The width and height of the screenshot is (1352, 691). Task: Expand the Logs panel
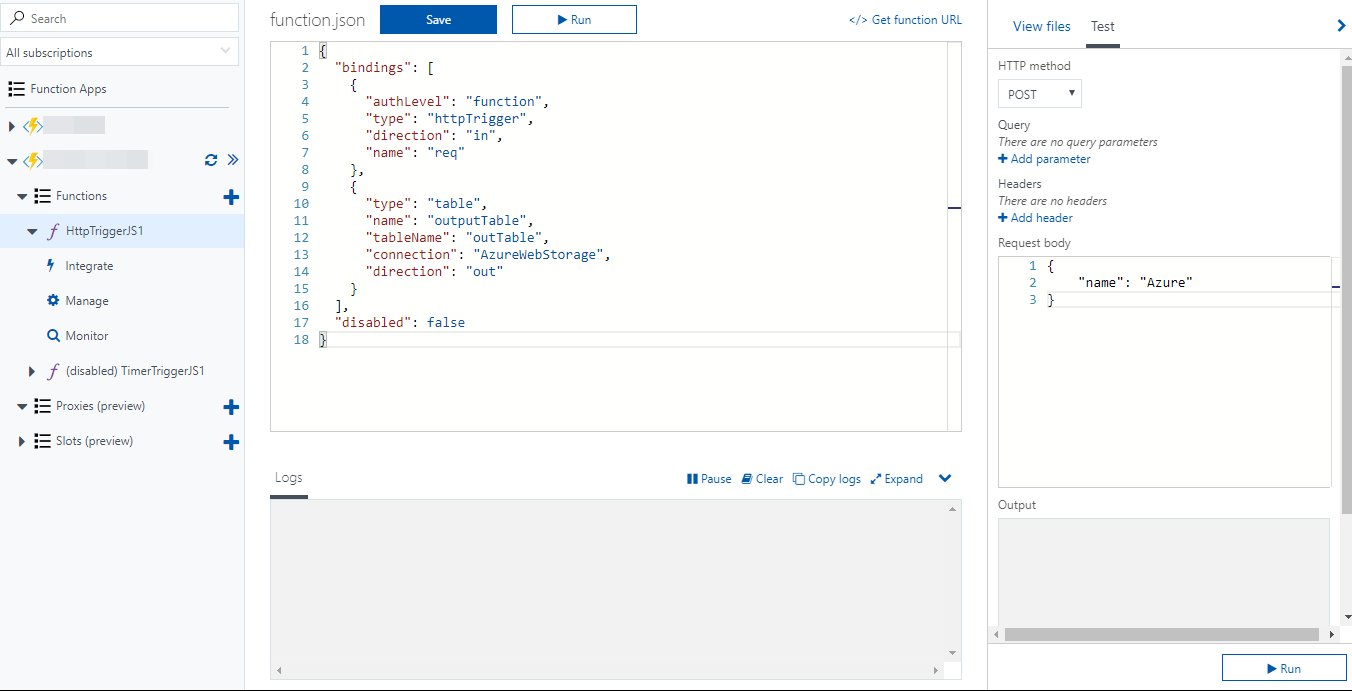point(896,478)
